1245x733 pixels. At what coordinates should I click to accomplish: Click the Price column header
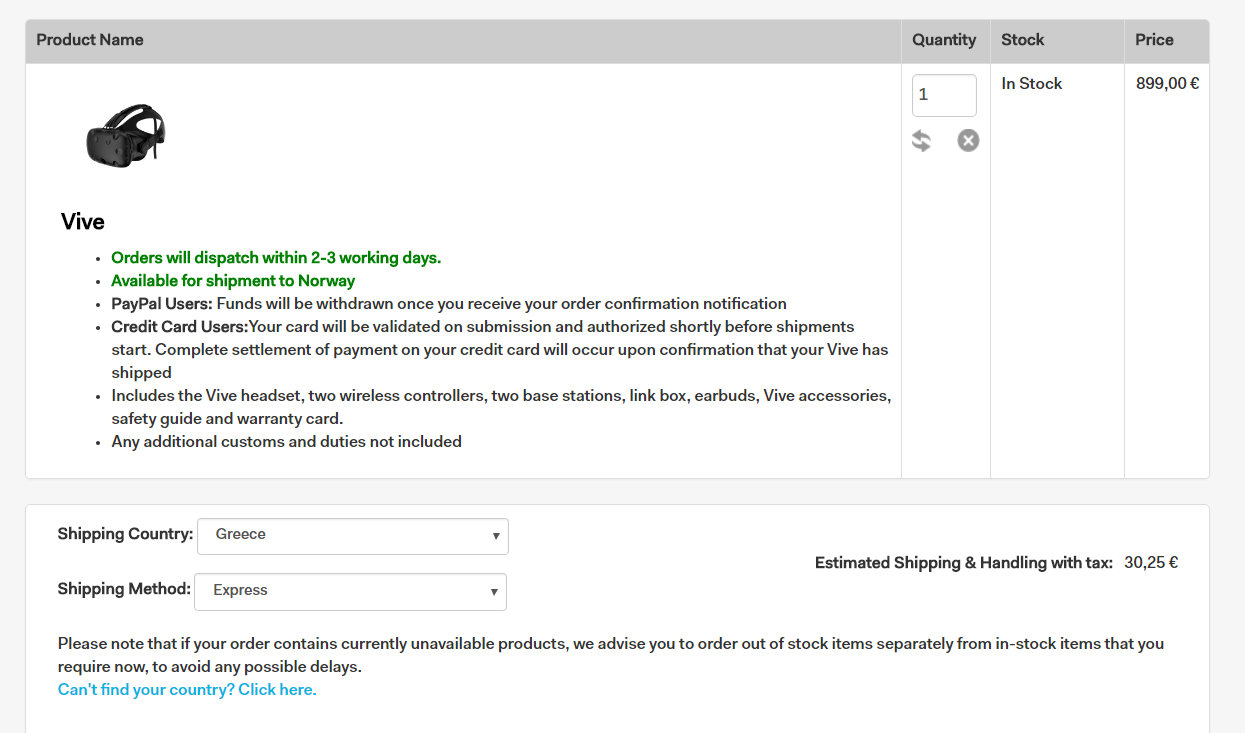[1154, 40]
